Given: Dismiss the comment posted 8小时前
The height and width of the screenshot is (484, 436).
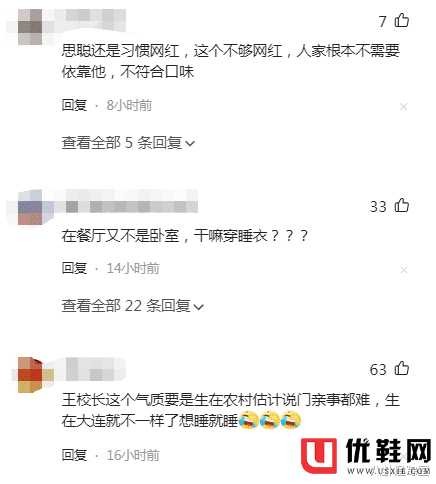Looking at the screenshot, I should [404, 107].
